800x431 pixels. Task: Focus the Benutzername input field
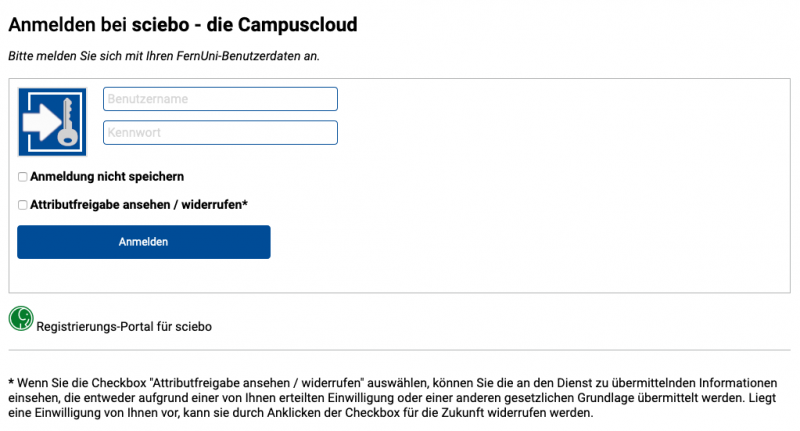[220, 99]
